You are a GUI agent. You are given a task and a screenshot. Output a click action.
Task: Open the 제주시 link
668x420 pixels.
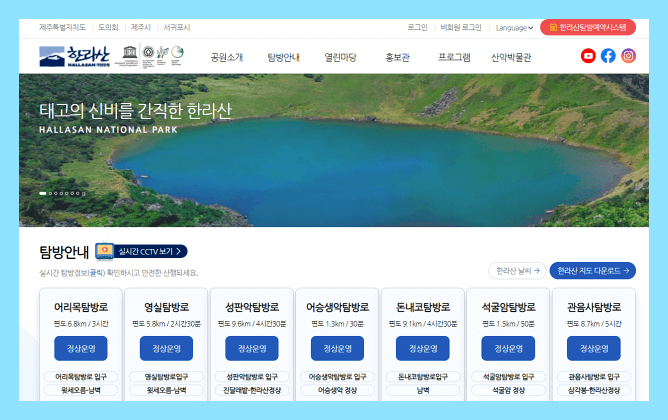(141, 27)
